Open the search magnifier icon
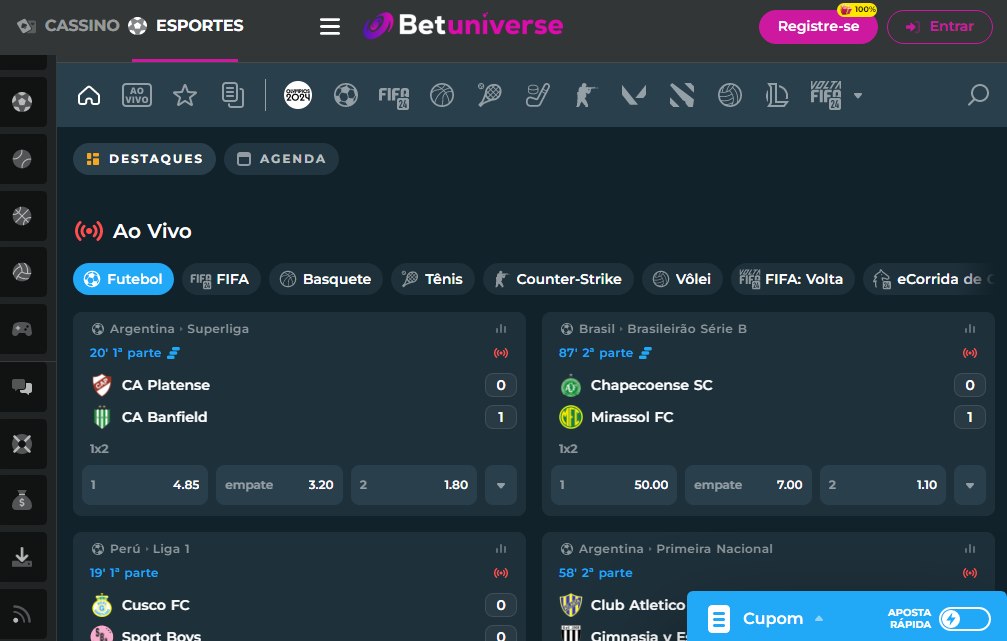The image size is (1007, 641). coord(978,95)
